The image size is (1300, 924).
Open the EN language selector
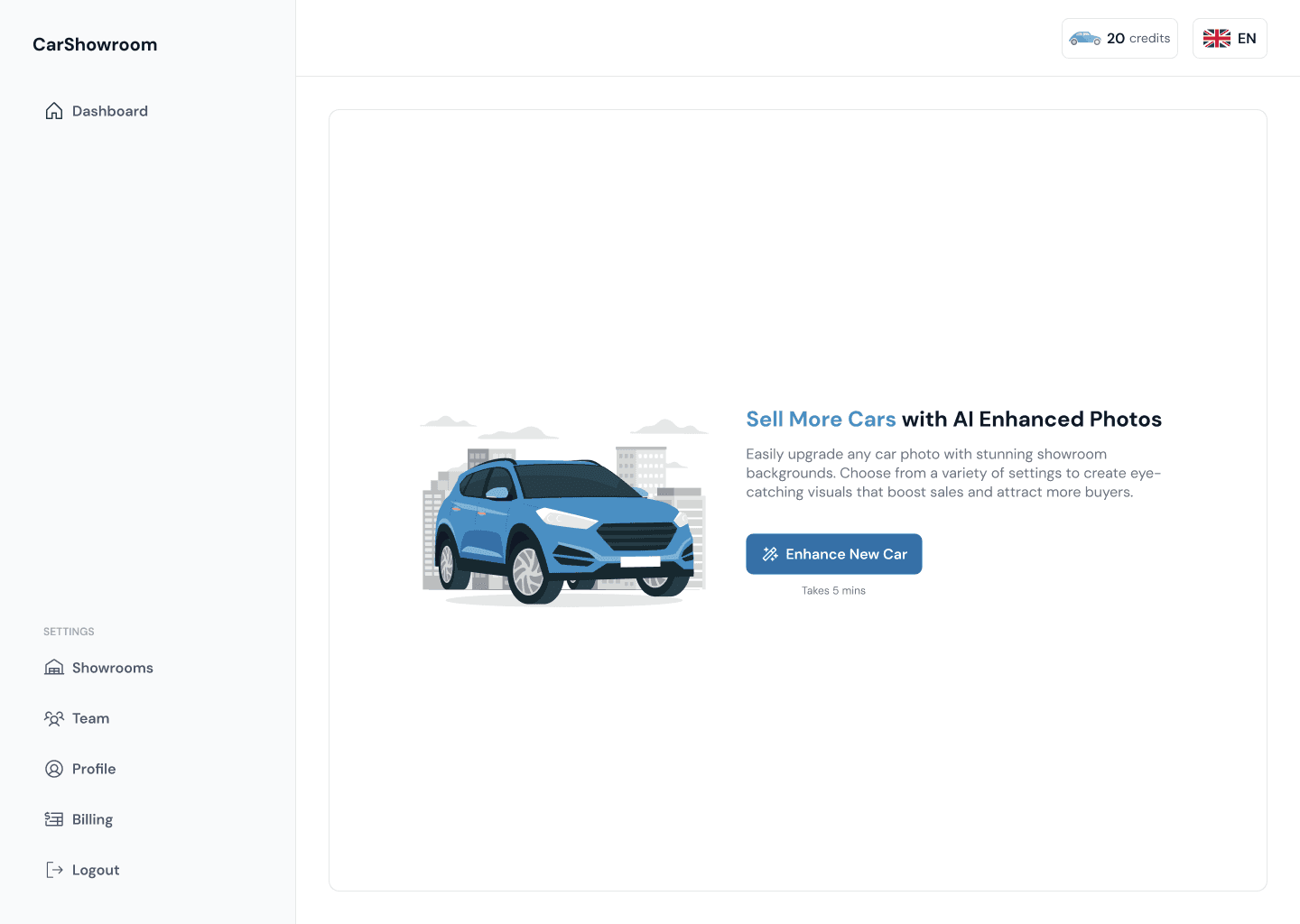tap(1230, 39)
